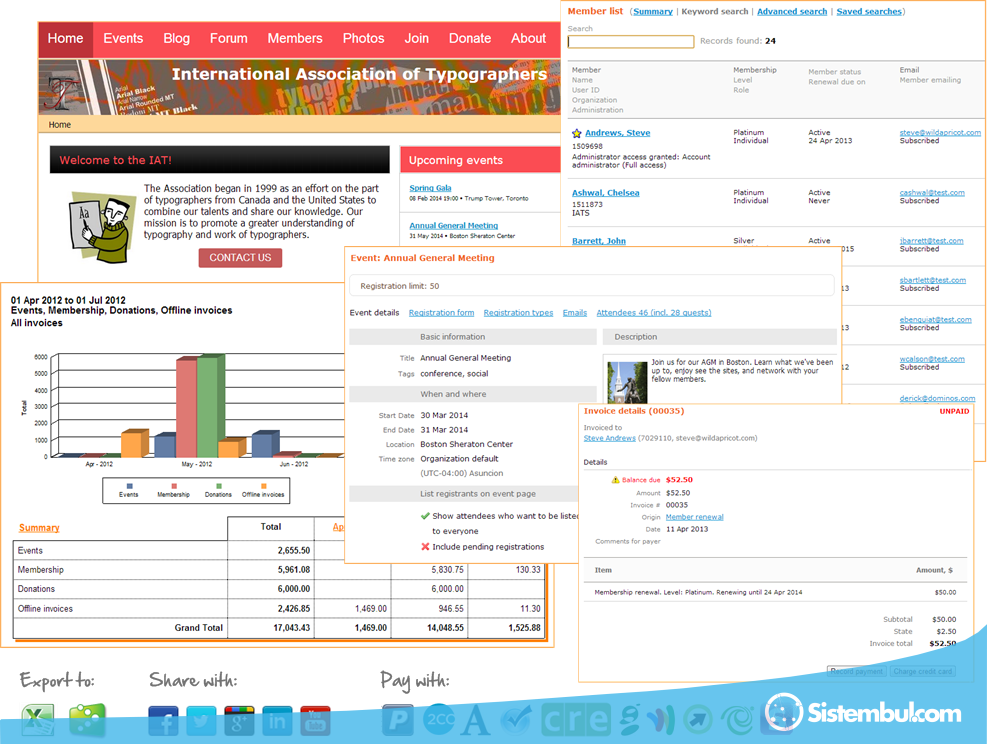Click the green check beside Show attendees

tap(426, 516)
